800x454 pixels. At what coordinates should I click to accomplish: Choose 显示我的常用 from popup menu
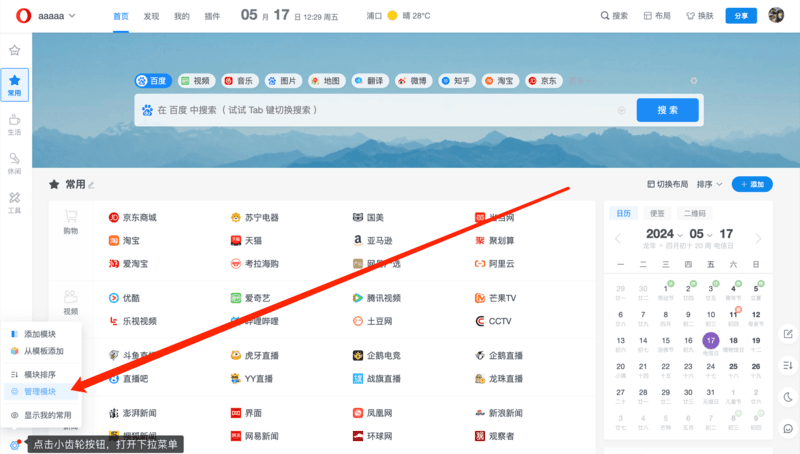coord(41,415)
